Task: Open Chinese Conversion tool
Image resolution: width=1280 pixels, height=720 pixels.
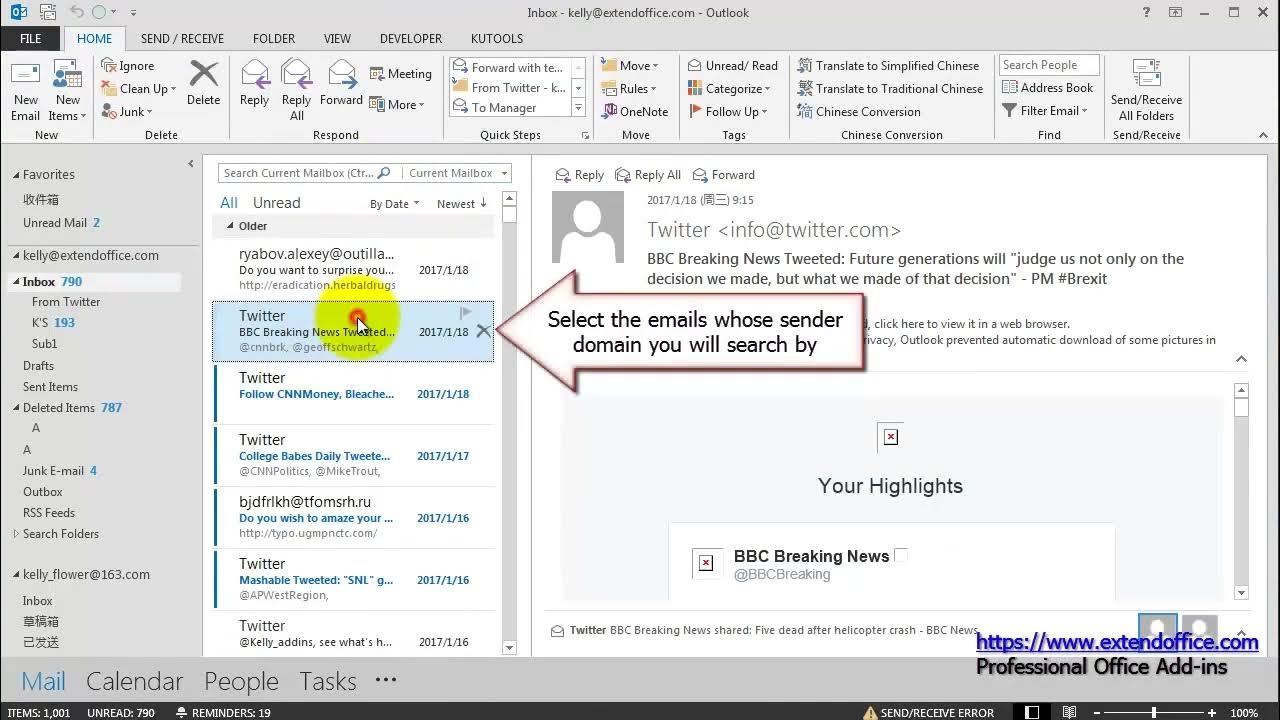Action: click(x=859, y=112)
